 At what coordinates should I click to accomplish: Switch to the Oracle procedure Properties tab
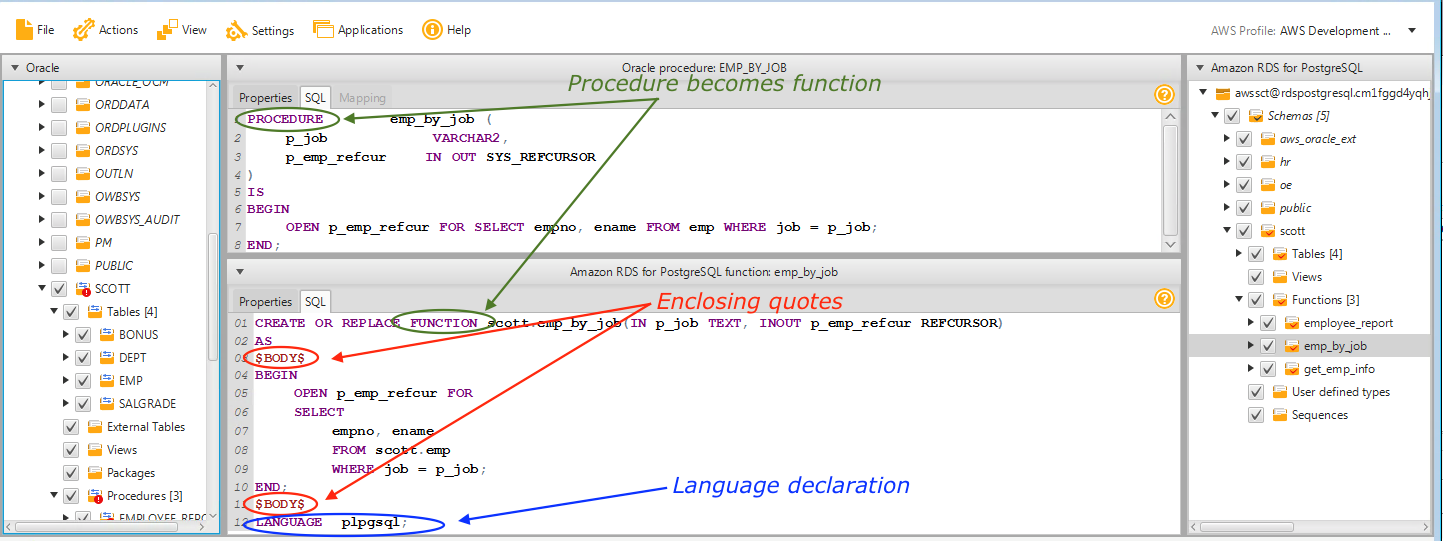click(265, 98)
